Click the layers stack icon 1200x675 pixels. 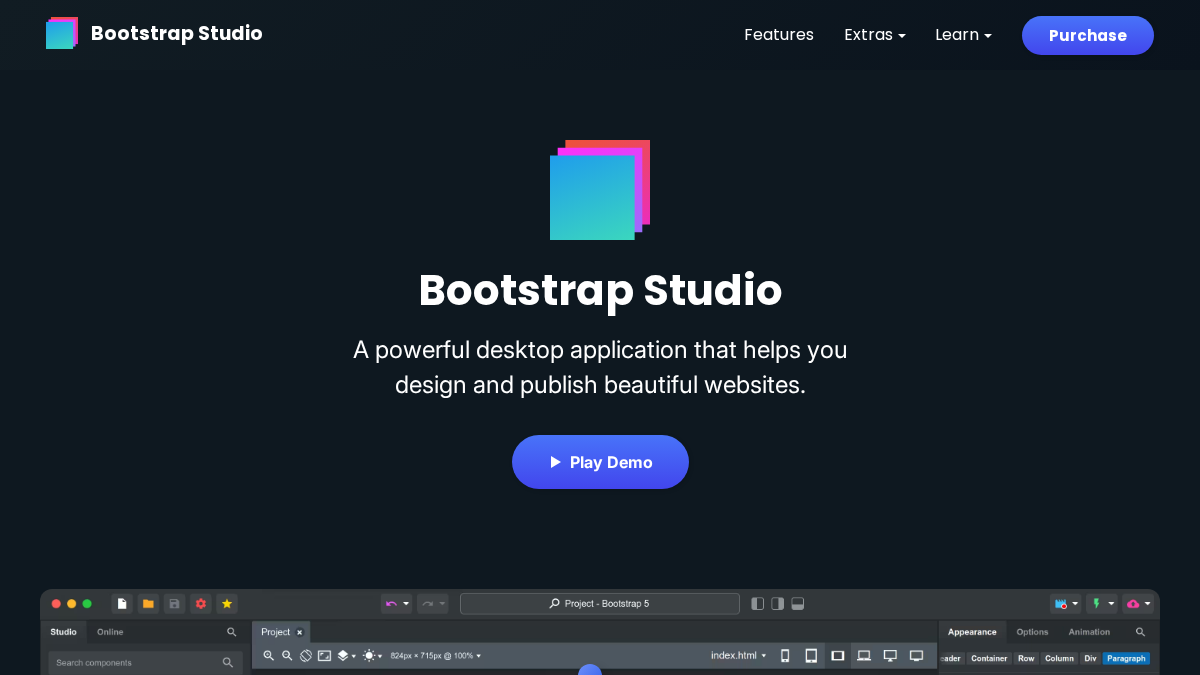343,656
